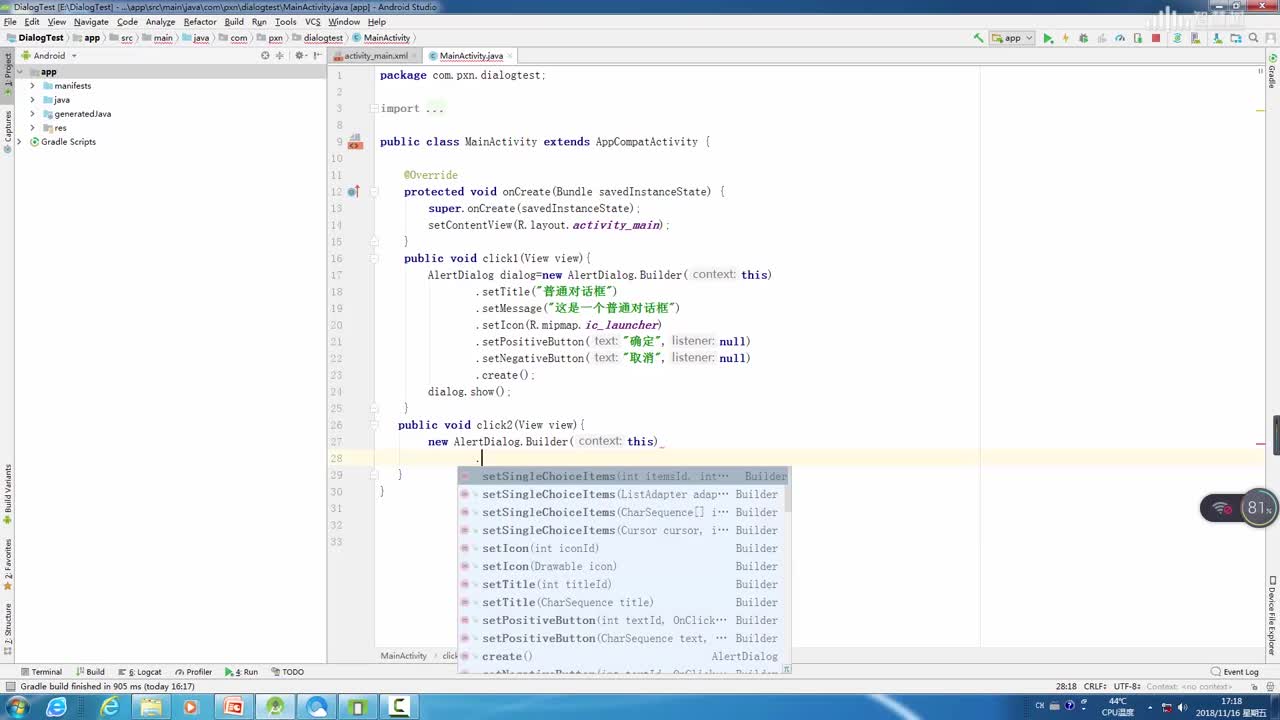Open the app run configuration dropdown
Image resolution: width=1280 pixels, height=720 pixels.
1013,38
